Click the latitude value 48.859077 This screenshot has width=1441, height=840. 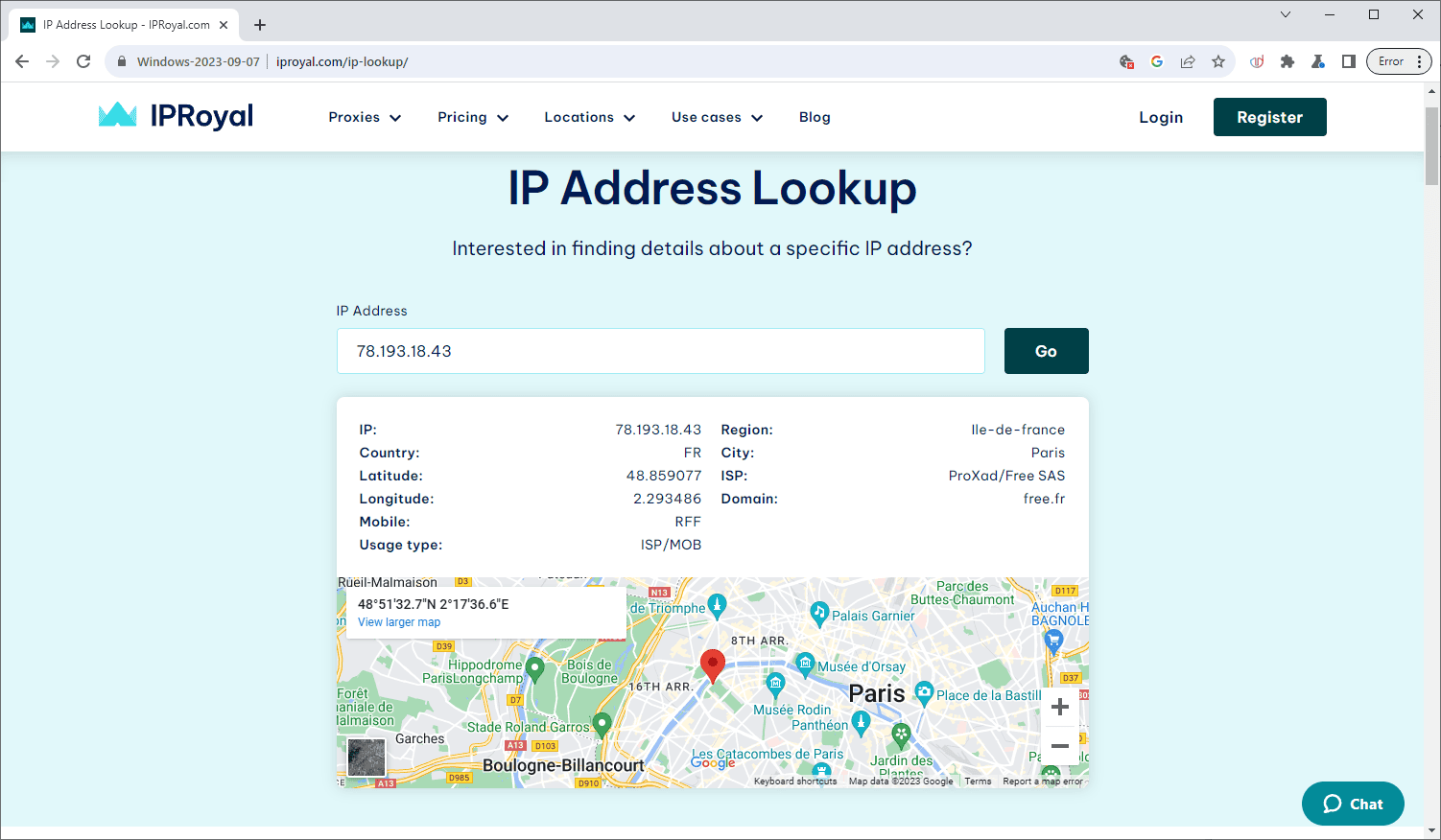click(x=664, y=476)
